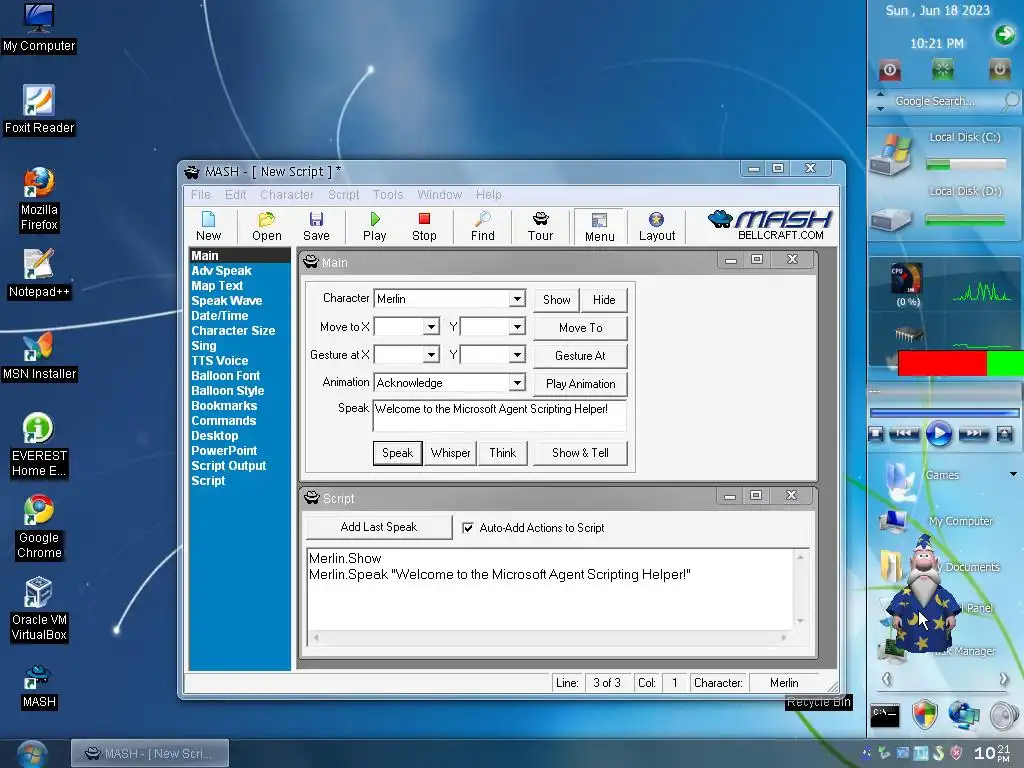Click the media player play button
The height and width of the screenshot is (768, 1024).
click(938, 434)
